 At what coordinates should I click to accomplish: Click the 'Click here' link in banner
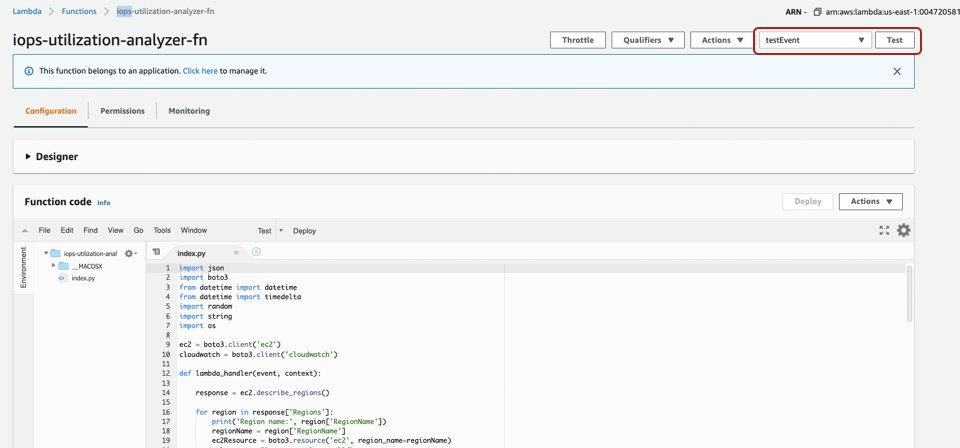tap(200, 71)
